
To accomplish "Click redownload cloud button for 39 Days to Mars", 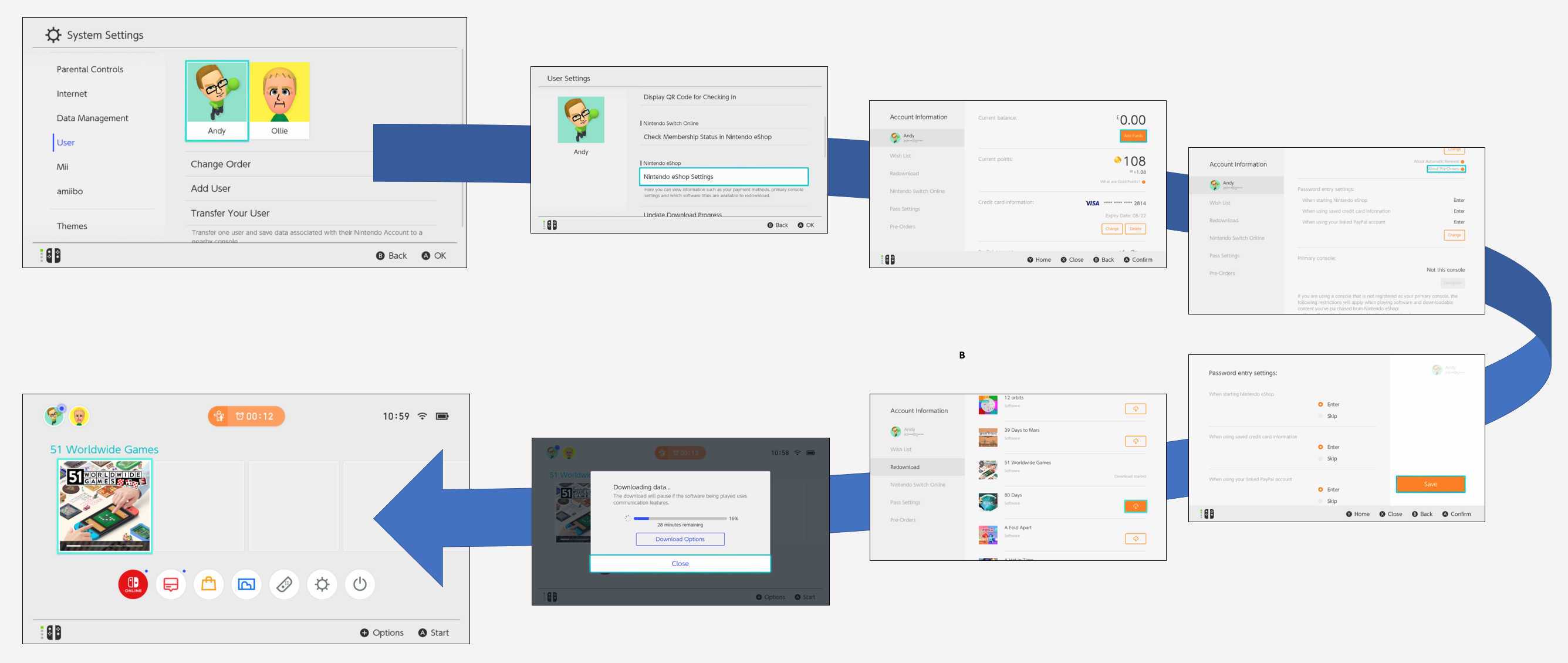I will [x=1136, y=441].
